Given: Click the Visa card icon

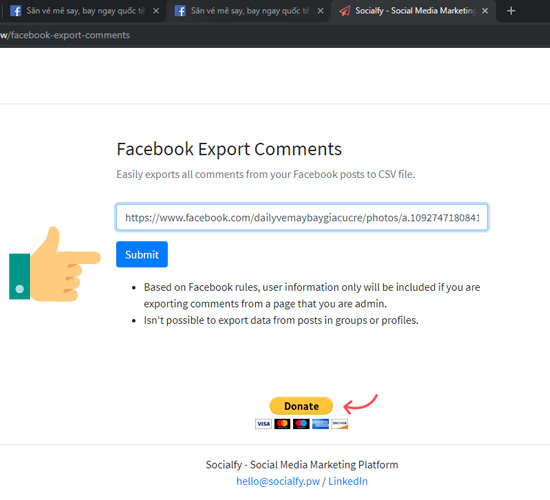Looking at the screenshot, I should coord(263,424).
